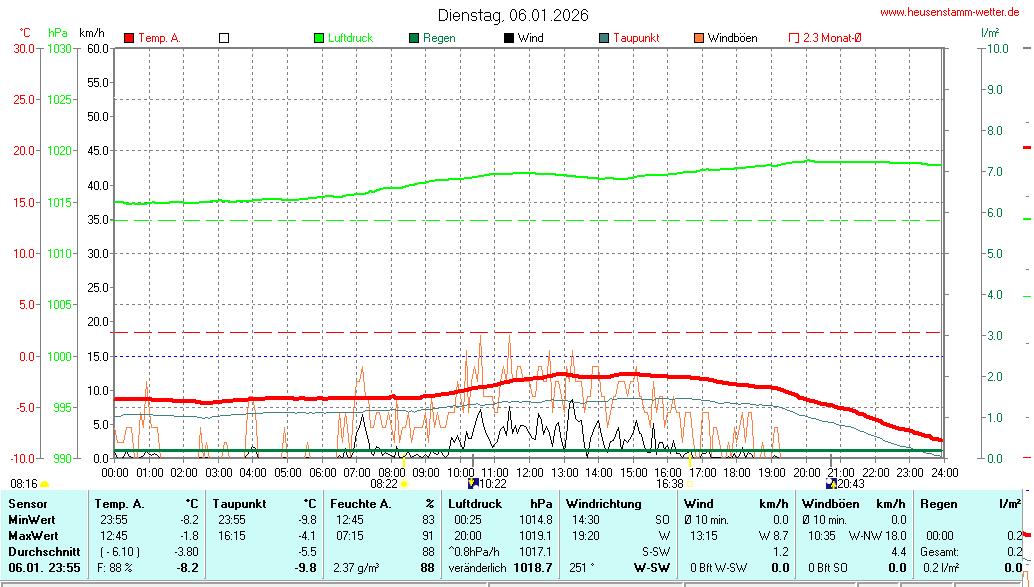Click the sunrise icon next to 08:22
This screenshot has height=587, width=1034.
(x=405, y=484)
